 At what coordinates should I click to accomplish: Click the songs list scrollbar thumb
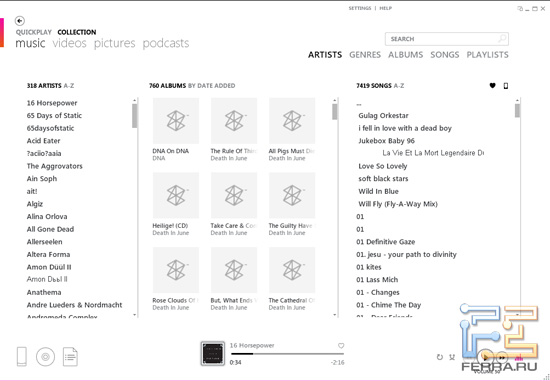(x=517, y=111)
